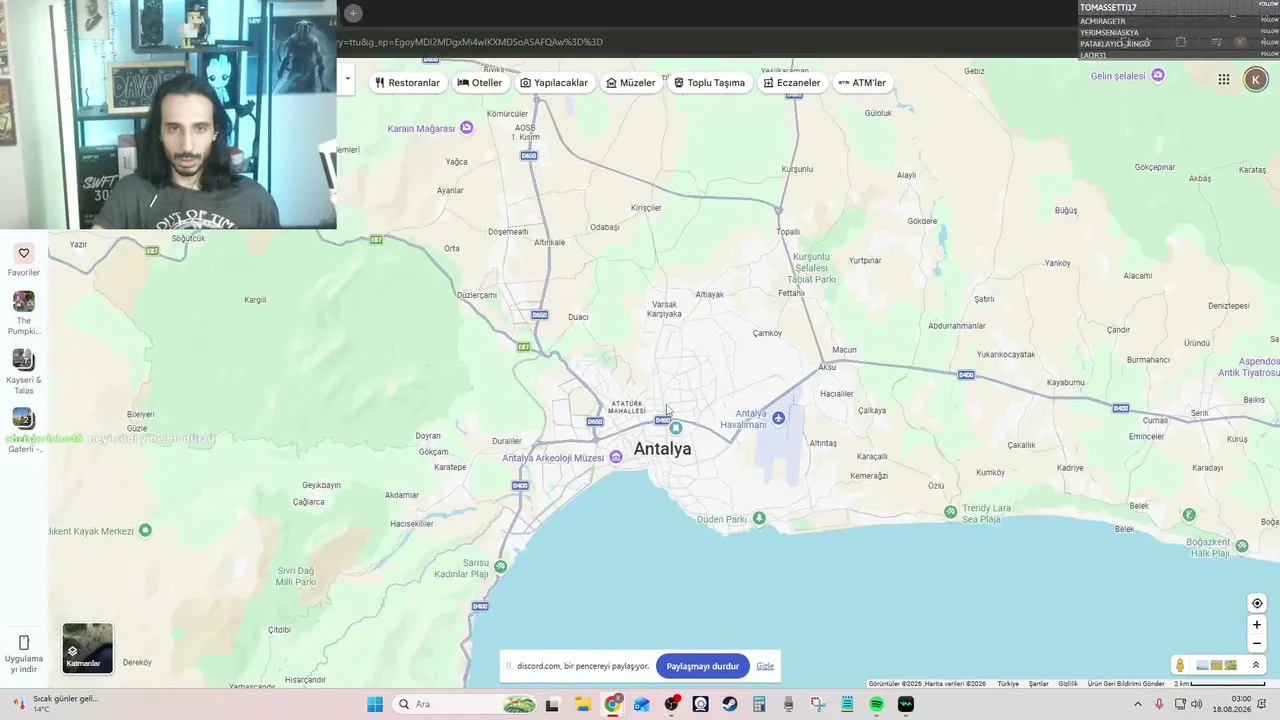Open Calculator from the taskbar
The image size is (1280, 720).
pos(759,704)
